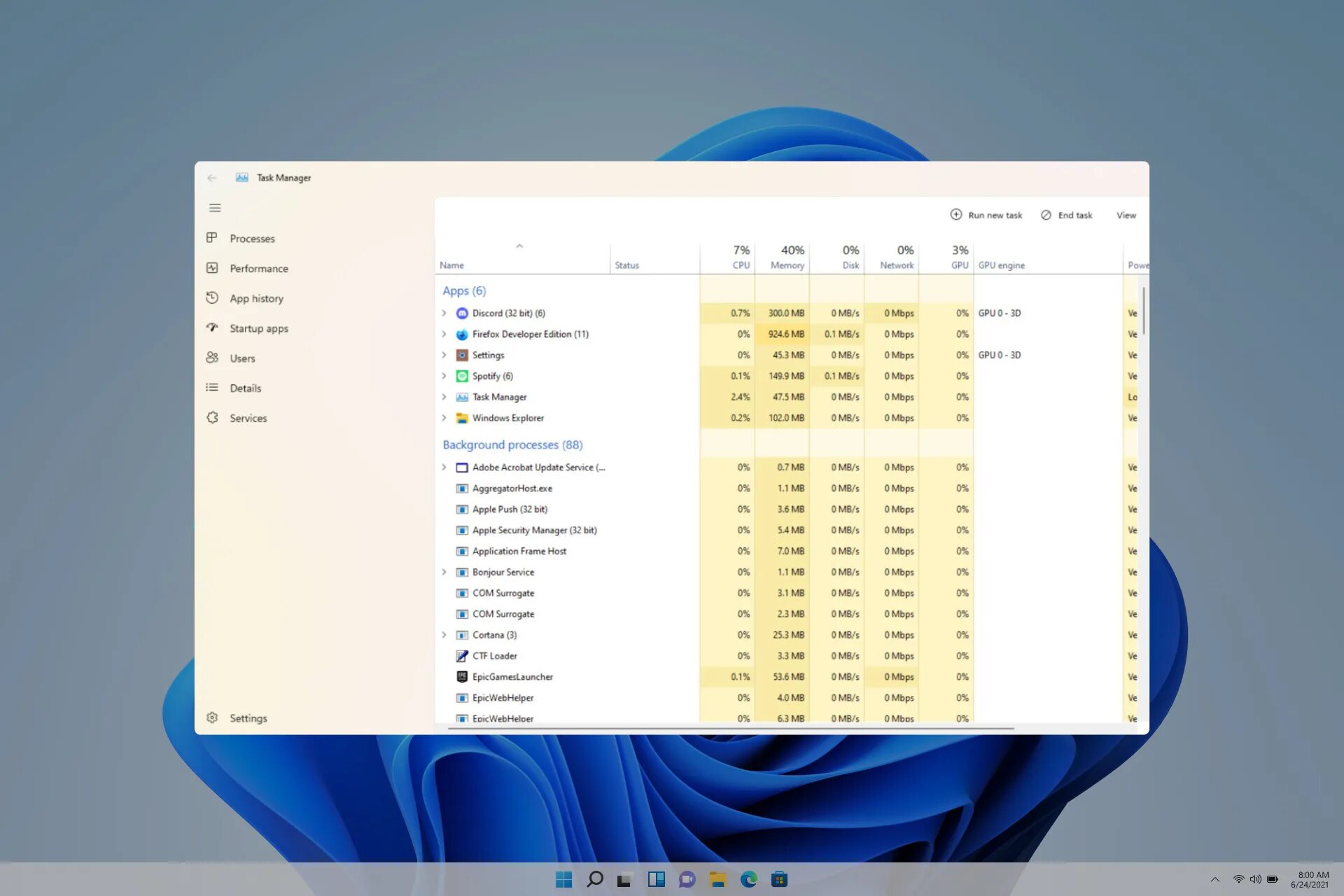The image size is (1344, 896).
Task: Click the Task Manager app icon in the title bar
Action: tap(242, 178)
